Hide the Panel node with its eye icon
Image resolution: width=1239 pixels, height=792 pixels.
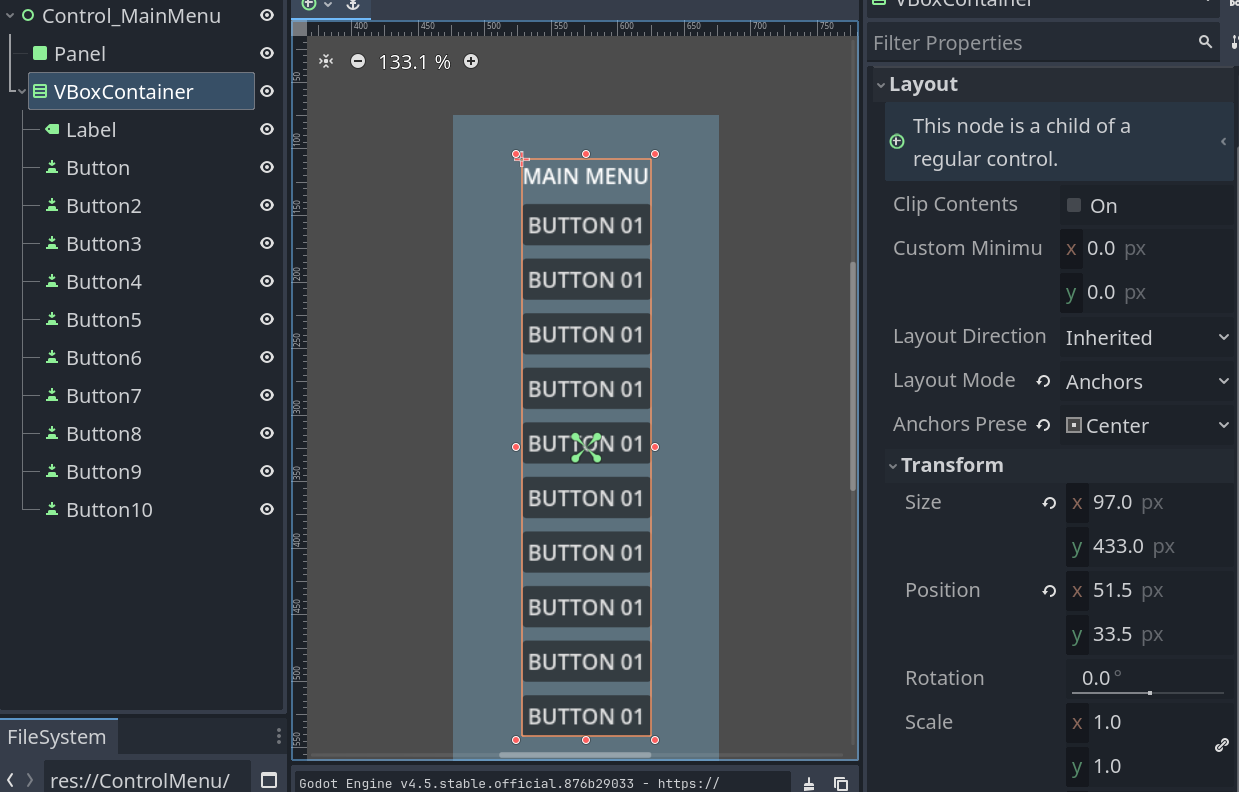(267, 54)
